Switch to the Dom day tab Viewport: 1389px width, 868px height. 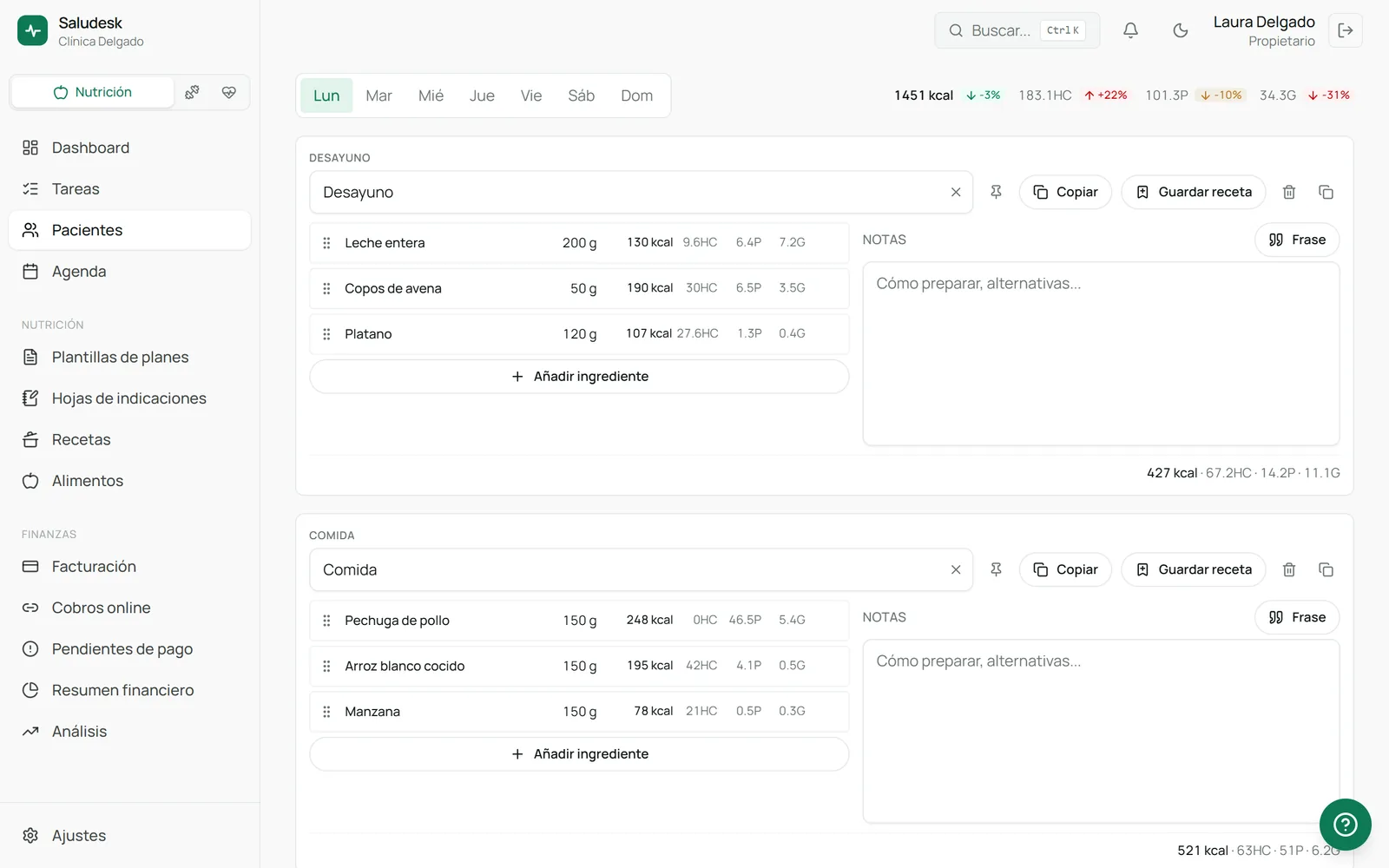(636, 95)
